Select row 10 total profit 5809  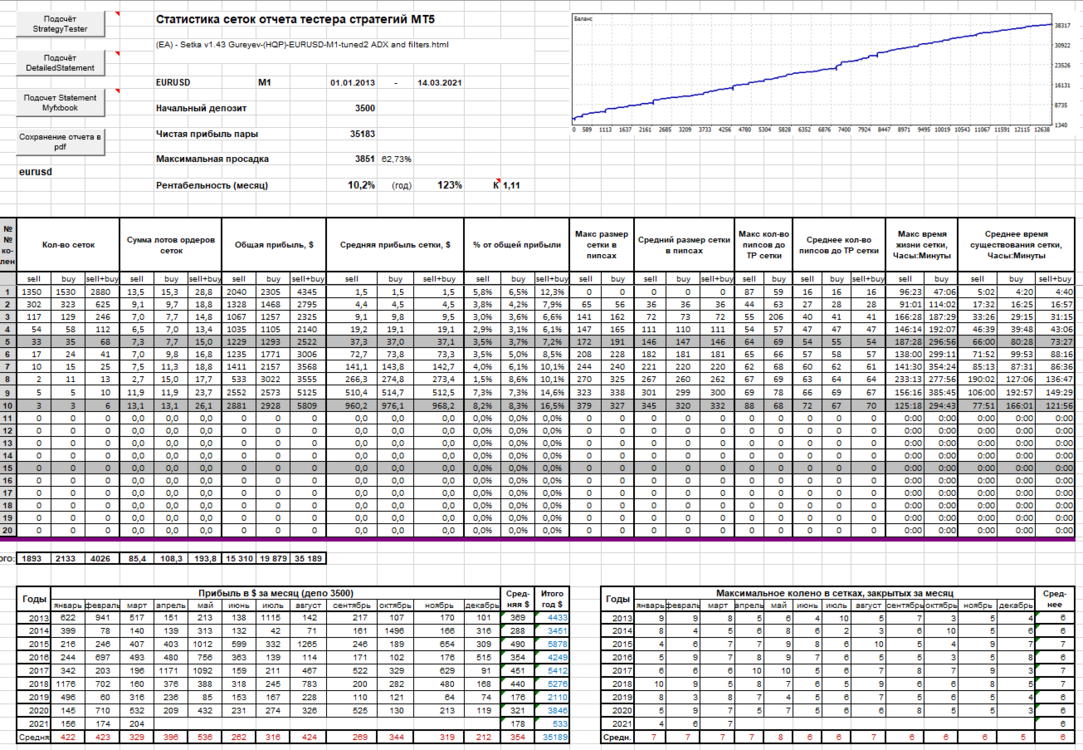[307, 406]
